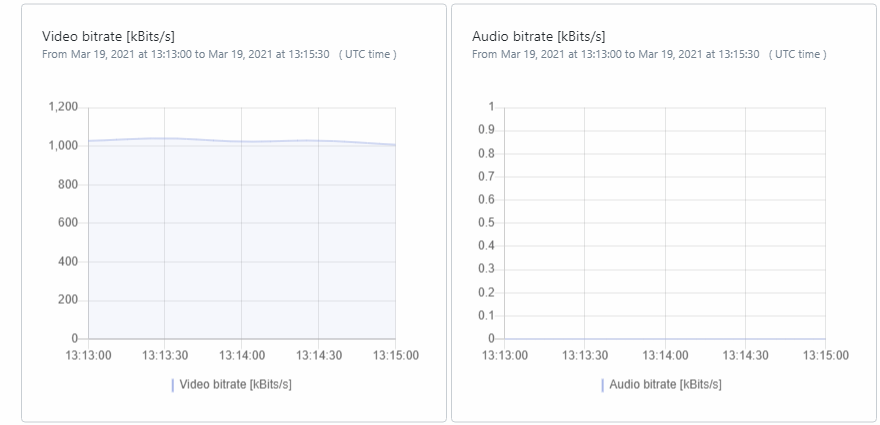Click the 600 y-axis label on video chart
The height and width of the screenshot is (425, 880).
coord(68,223)
